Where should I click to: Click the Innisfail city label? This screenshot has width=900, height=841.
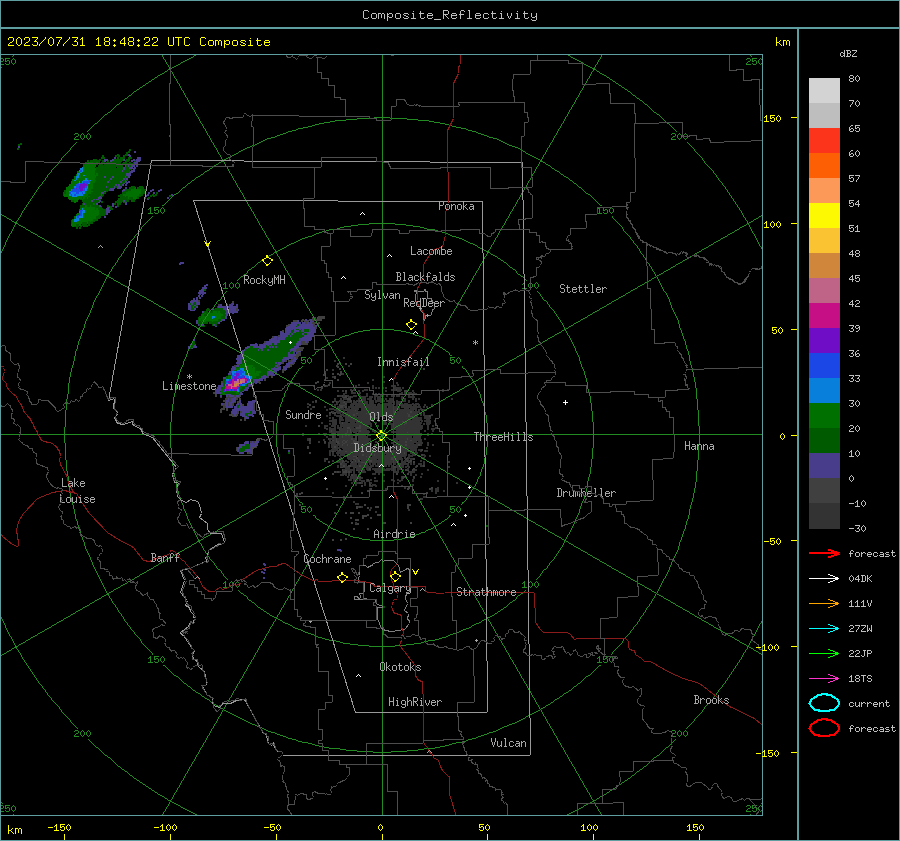(403, 362)
